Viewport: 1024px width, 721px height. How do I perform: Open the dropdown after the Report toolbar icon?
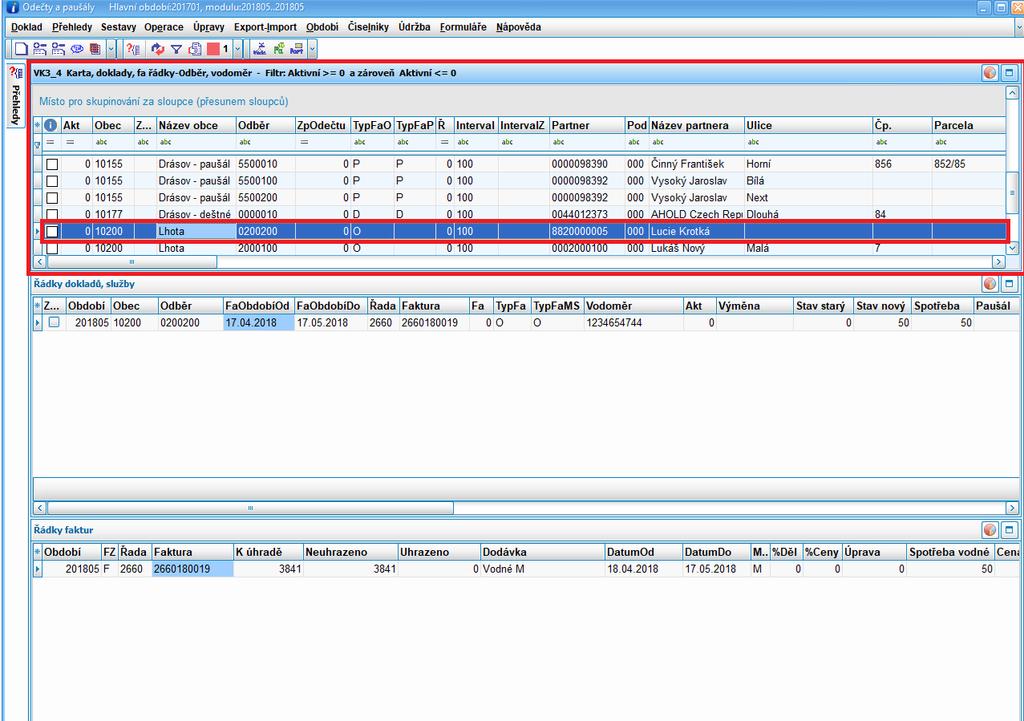point(313,49)
